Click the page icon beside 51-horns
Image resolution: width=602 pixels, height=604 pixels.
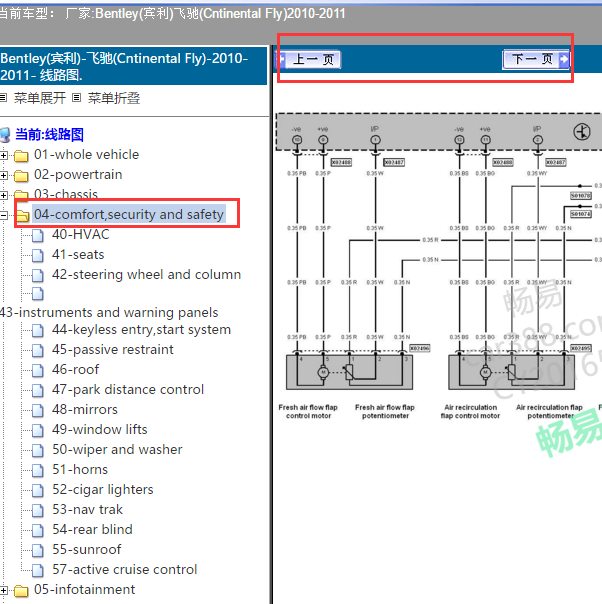37,470
